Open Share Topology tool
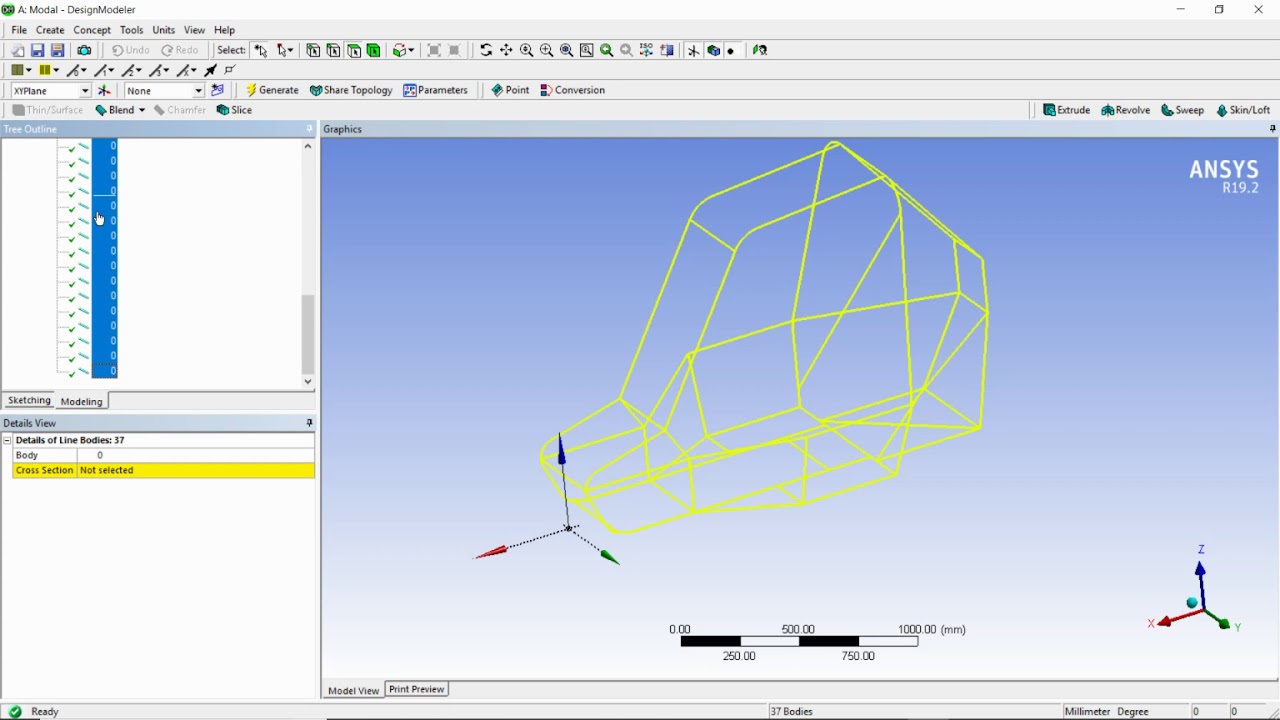Screen dimensions: 1280x720 (351, 90)
